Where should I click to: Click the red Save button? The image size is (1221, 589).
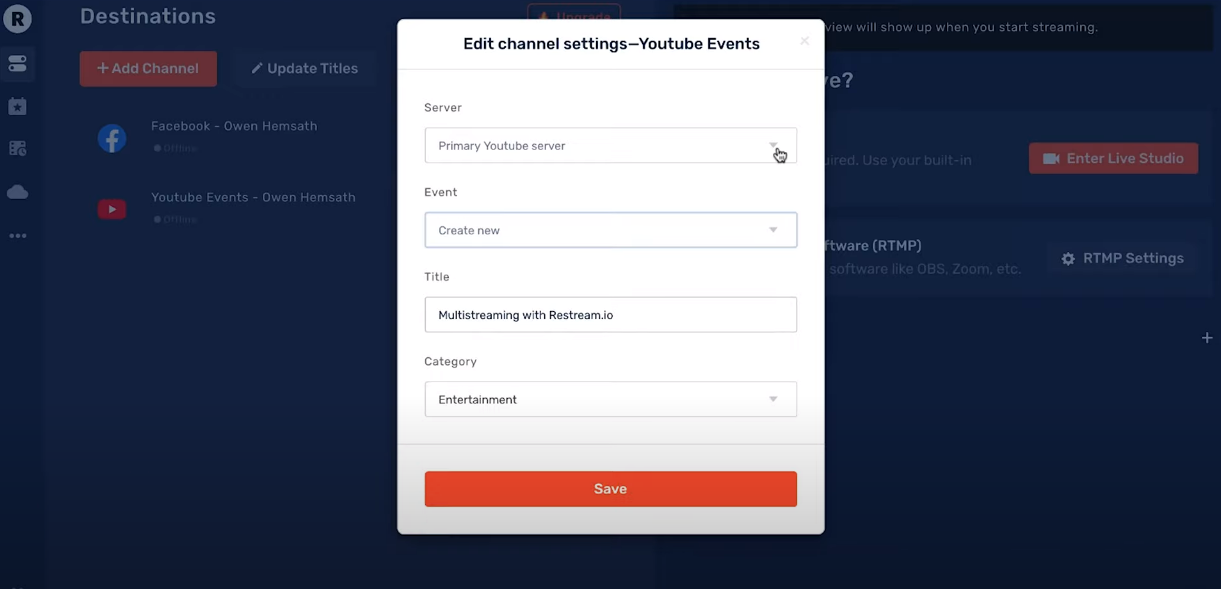(x=611, y=489)
